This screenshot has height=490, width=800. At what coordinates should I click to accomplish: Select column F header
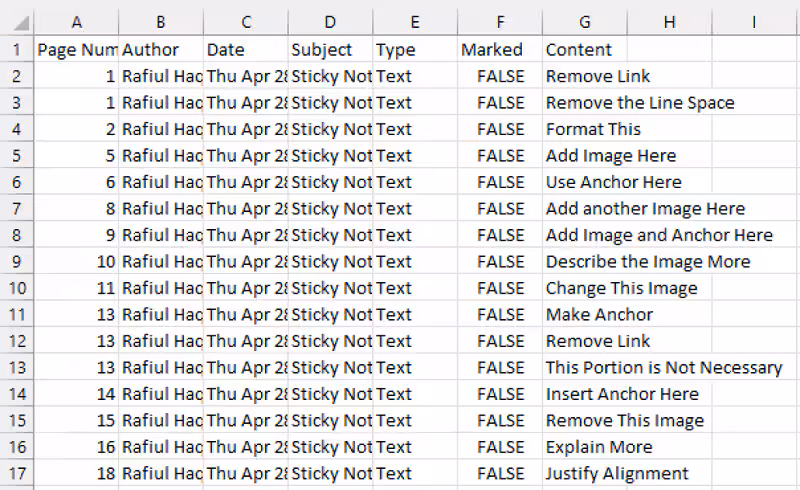(499, 22)
